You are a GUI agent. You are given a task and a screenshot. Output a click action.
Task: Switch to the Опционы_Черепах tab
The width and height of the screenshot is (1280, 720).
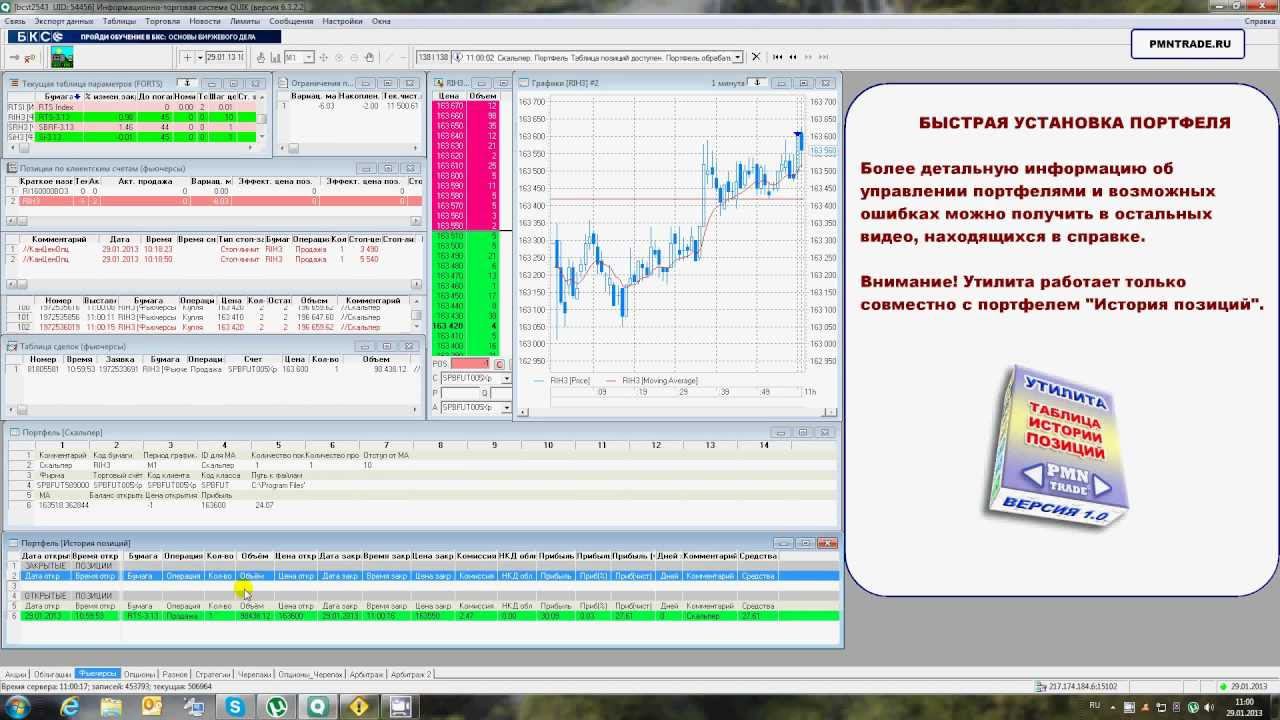pos(310,675)
